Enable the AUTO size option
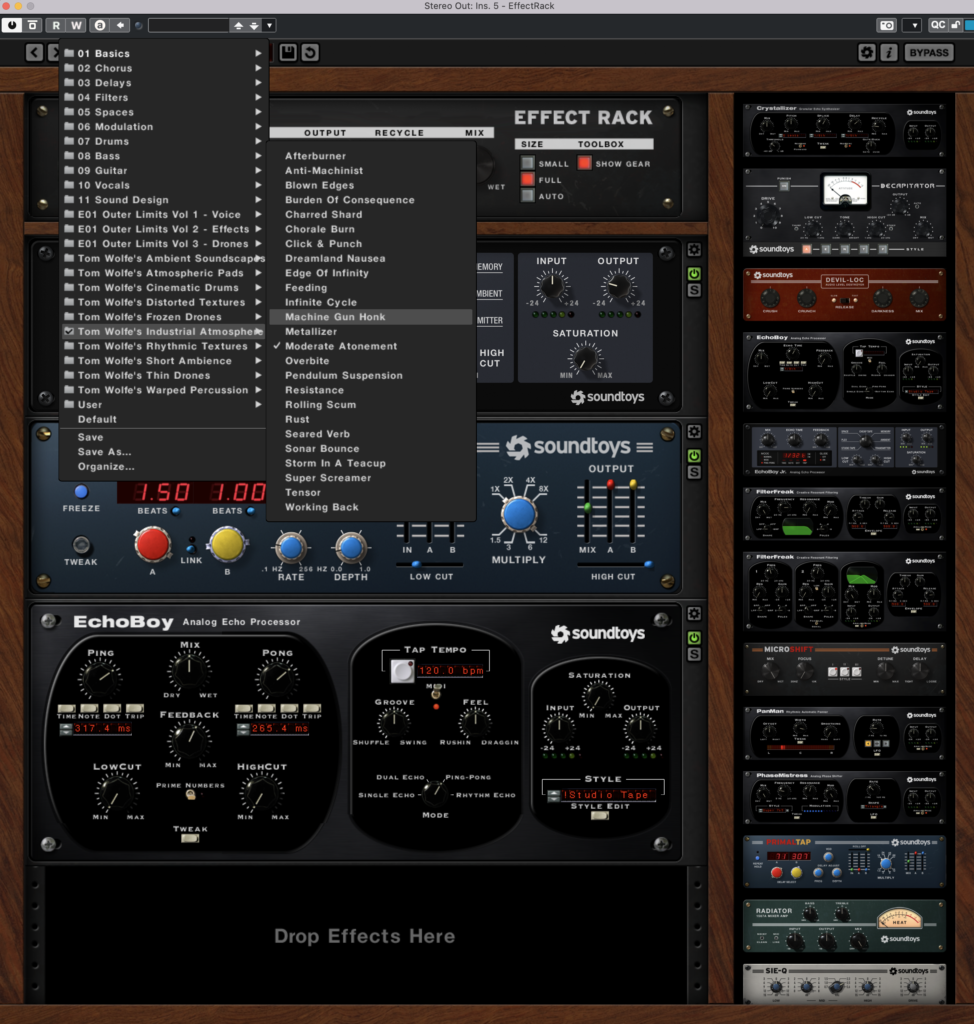This screenshot has height=1024, width=974. click(x=528, y=195)
